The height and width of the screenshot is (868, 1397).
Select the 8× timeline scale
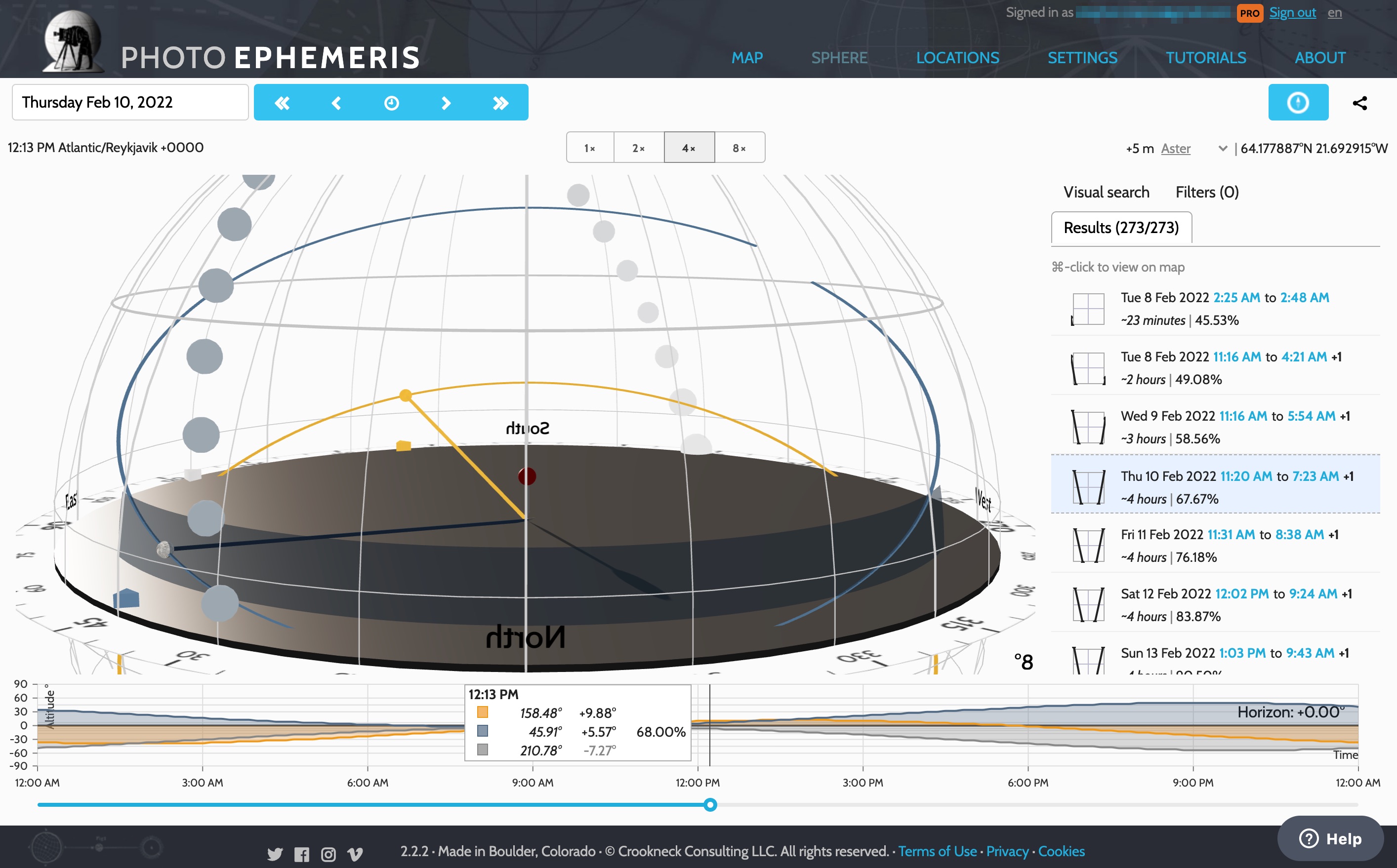click(x=740, y=148)
